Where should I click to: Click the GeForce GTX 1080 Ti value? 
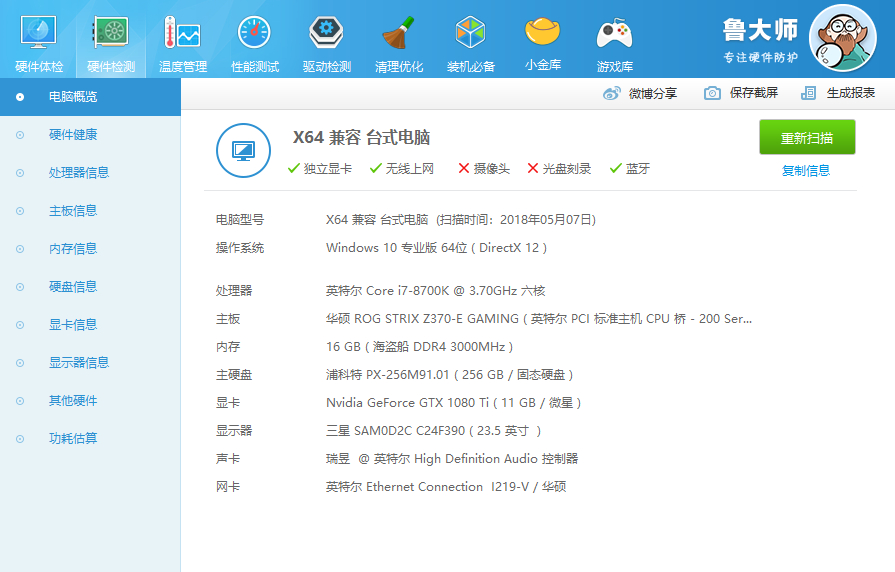pyautogui.click(x=453, y=402)
